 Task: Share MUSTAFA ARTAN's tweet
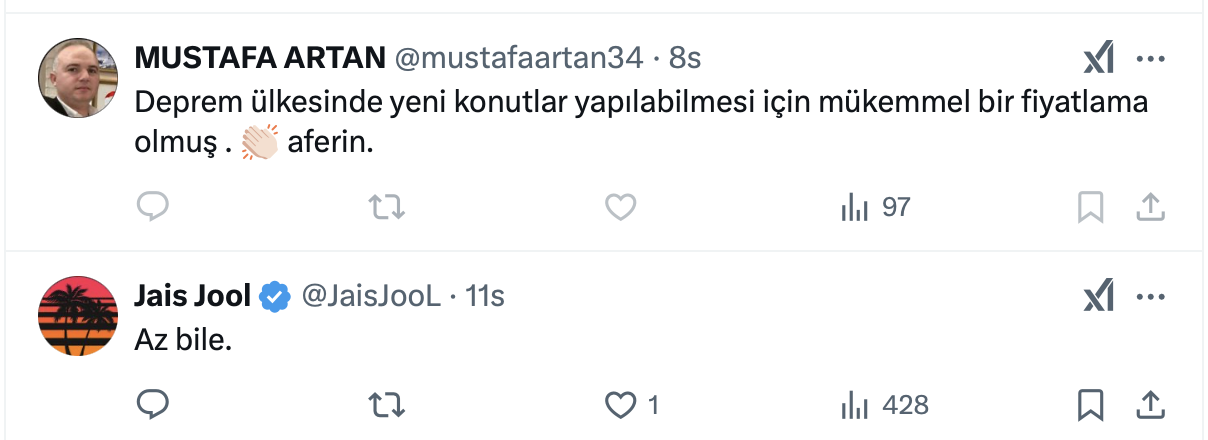point(1150,207)
